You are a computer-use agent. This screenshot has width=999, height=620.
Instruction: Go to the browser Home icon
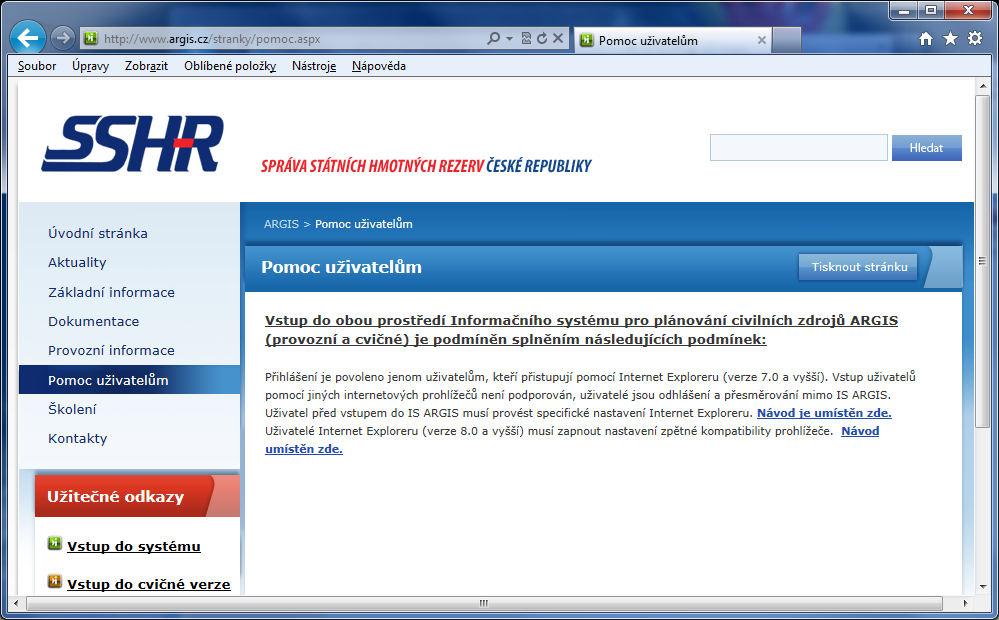click(x=926, y=39)
